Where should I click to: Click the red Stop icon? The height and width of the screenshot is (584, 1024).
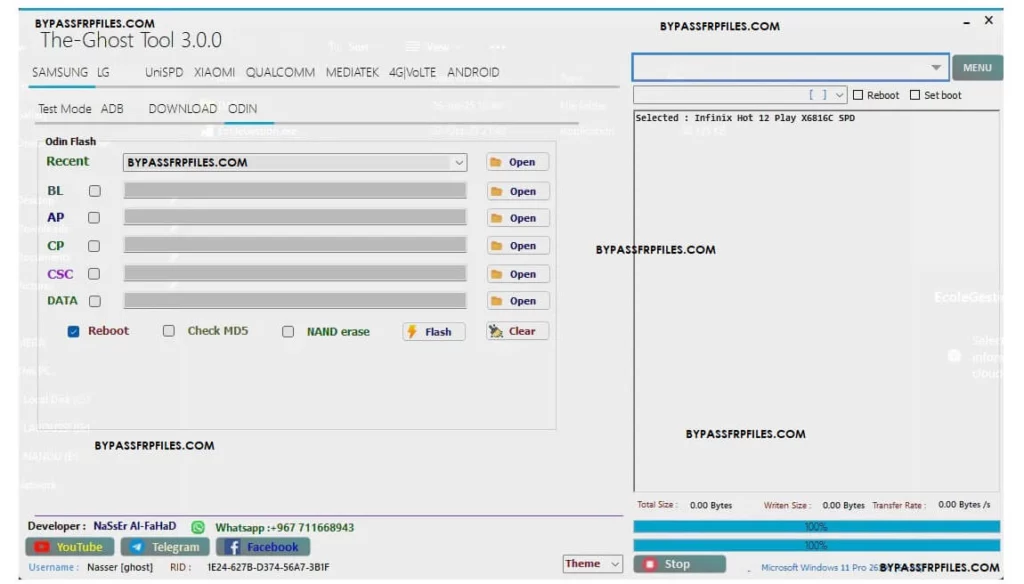pyautogui.click(x=650, y=564)
